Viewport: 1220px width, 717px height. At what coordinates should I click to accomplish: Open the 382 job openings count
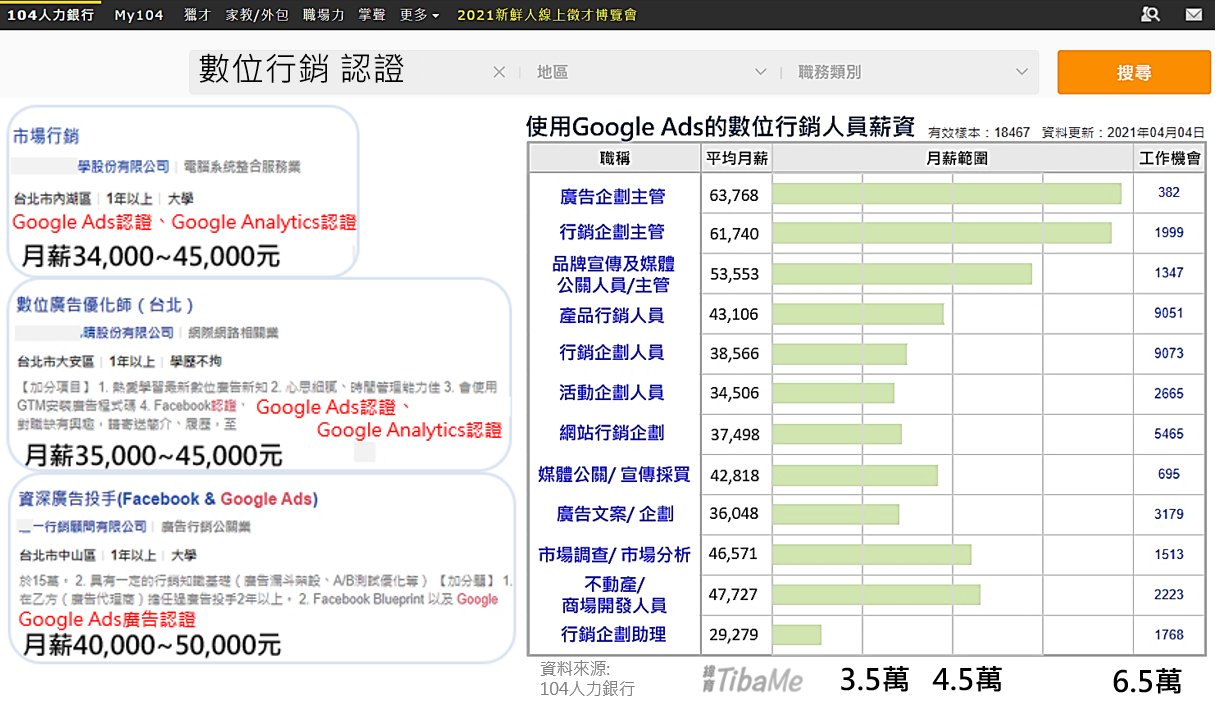pyautogui.click(x=1169, y=193)
